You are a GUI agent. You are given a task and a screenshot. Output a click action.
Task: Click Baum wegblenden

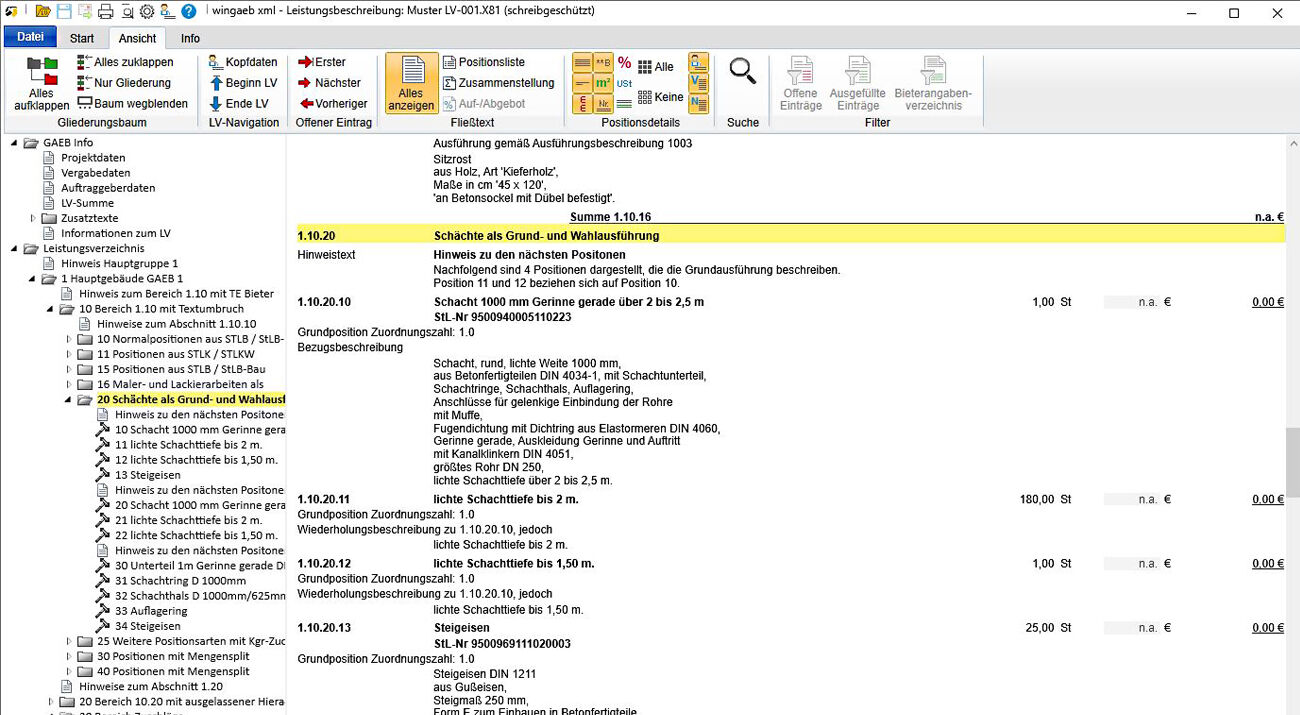[x=132, y=104]
